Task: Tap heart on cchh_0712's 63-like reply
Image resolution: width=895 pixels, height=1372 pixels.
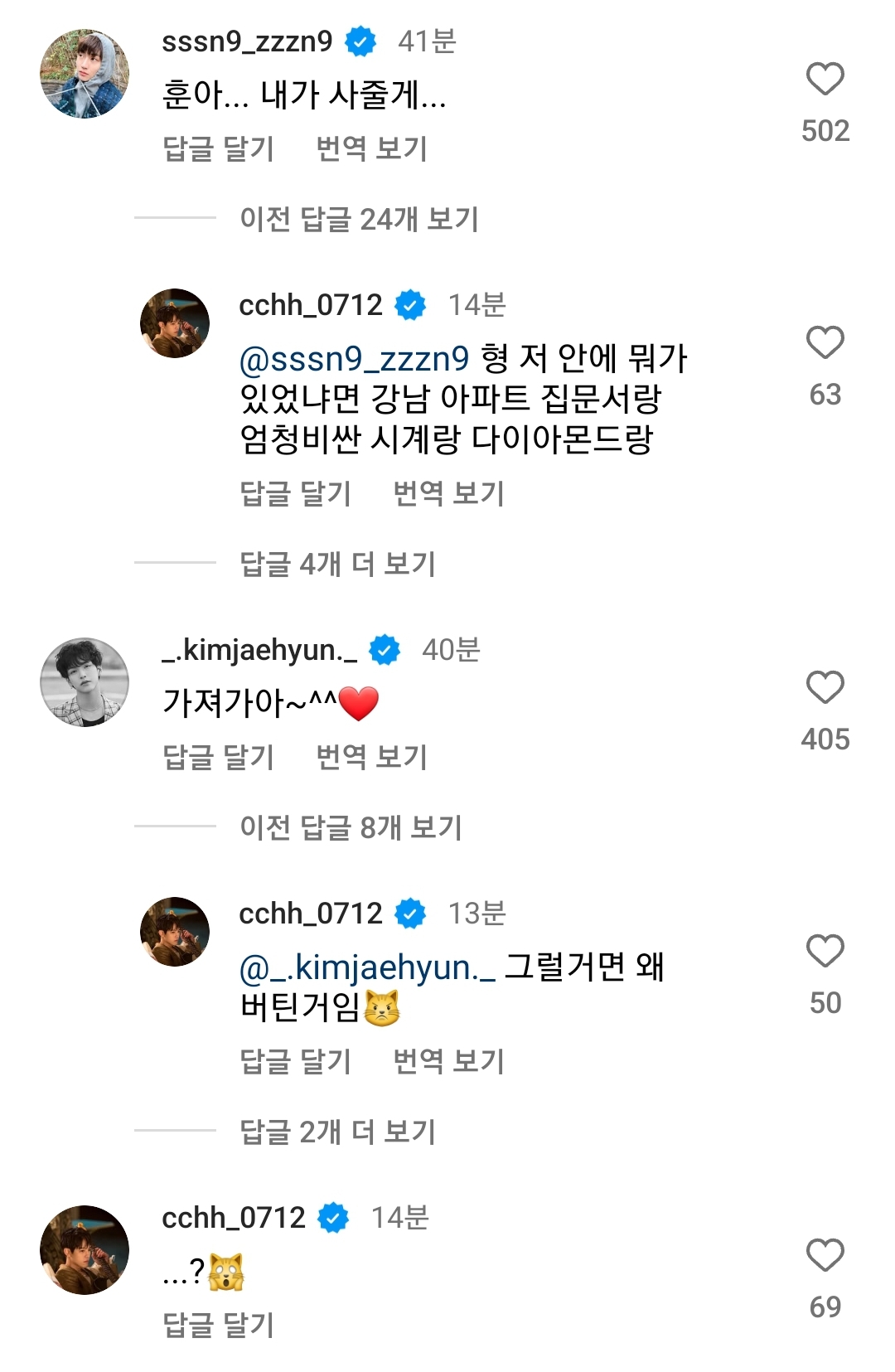Action: coord(825,343)
